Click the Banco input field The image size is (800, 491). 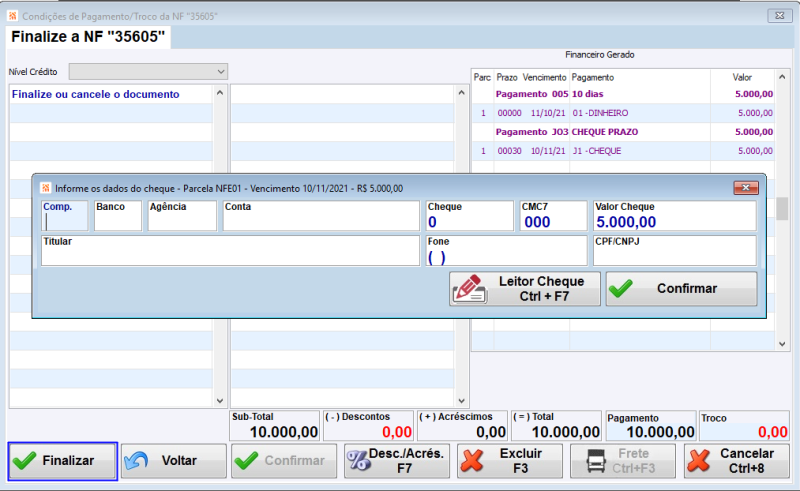click(x=118, y=216)
